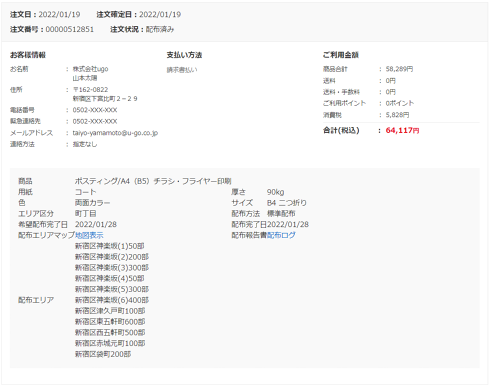Viewport: 490px width, 387px height.
Task: Click the エリア区分 町丁目 value
Action: point(86,214)
